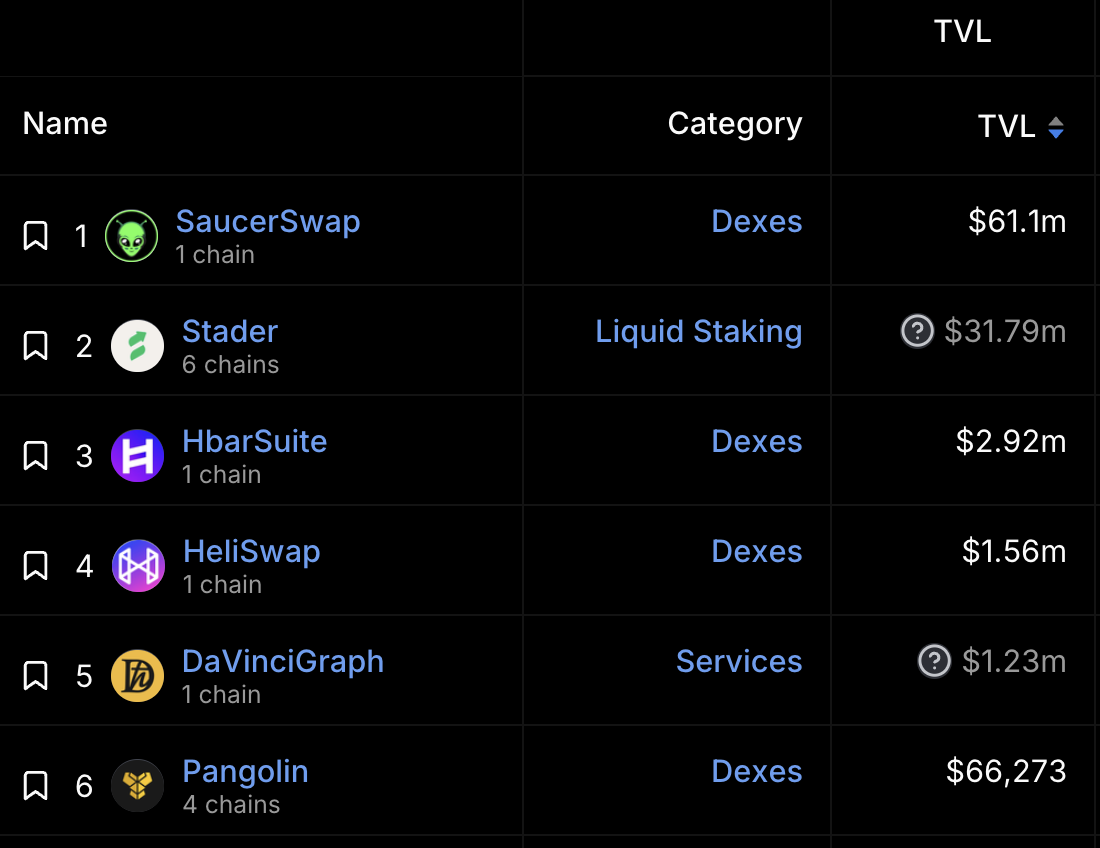Click the HbarSuite purple logo icon
Screen dimensions: 1100x848
[x=137, y=456]
